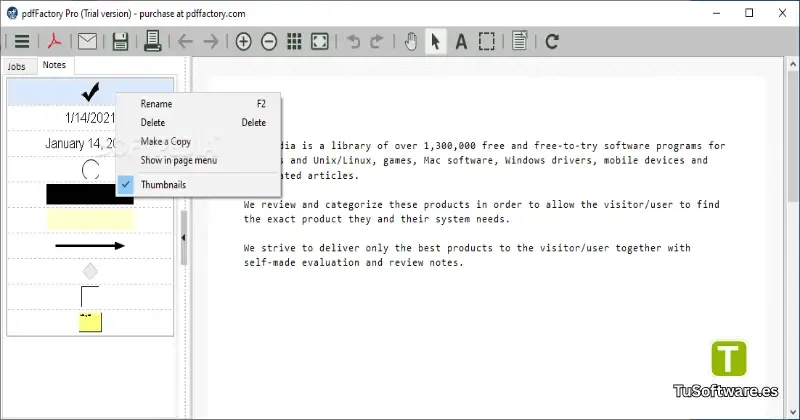The width and height of the screenshot is (800, 420).
Task: Click the page notes document icon
Action: point(519,41)
